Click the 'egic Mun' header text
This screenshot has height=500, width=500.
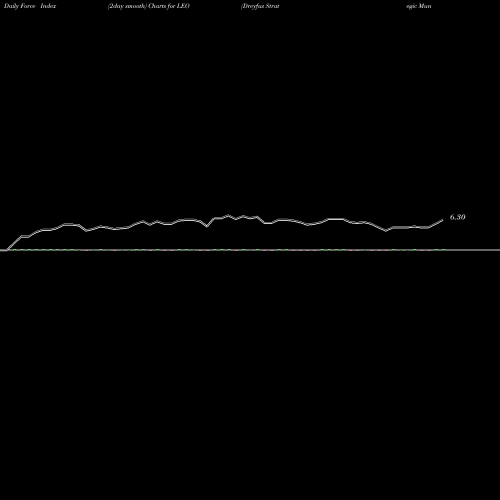(419, 6)
